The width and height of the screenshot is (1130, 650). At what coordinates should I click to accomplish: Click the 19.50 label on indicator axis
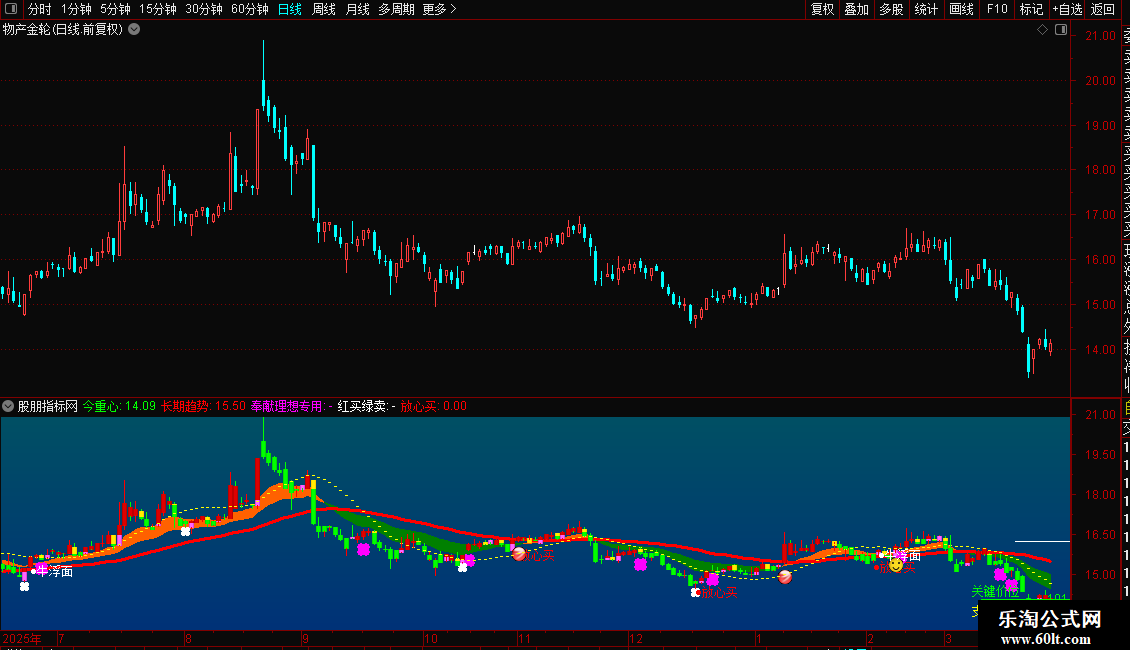1100,455
